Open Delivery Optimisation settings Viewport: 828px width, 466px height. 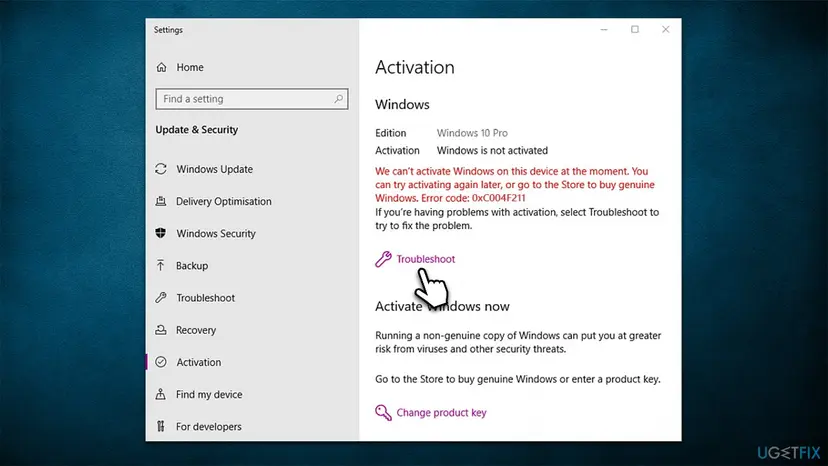click(224, 201)
